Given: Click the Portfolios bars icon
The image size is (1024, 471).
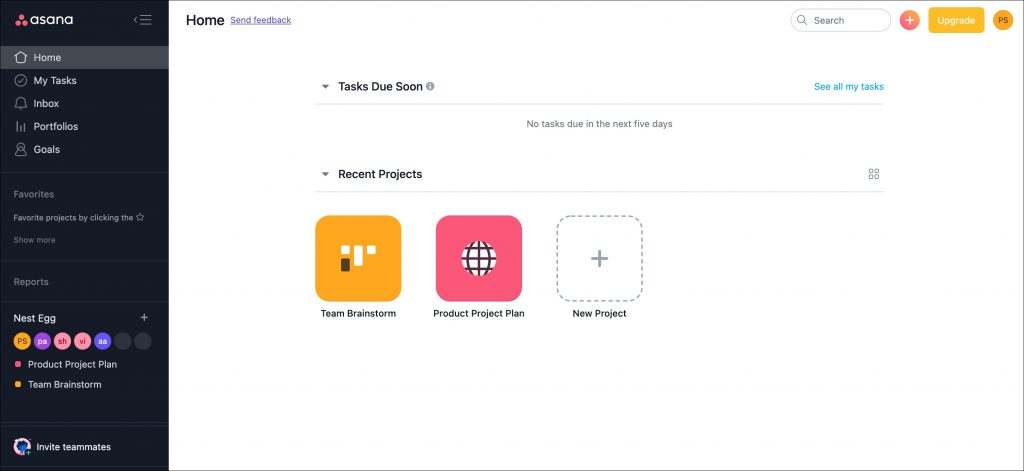Looking at the screenshot, I should pos(21,126).
